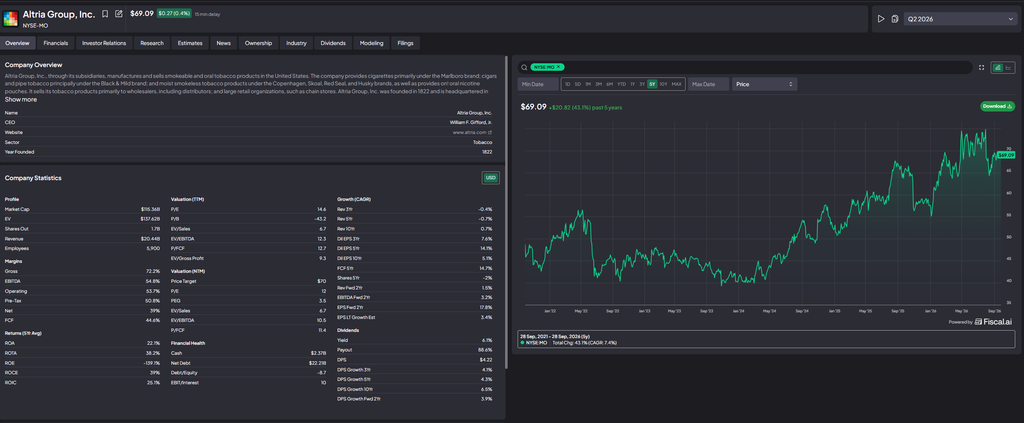This screenshot has width=1024, height=423.
Task: Open the Investor Relations tab
Action: (104, 43)
